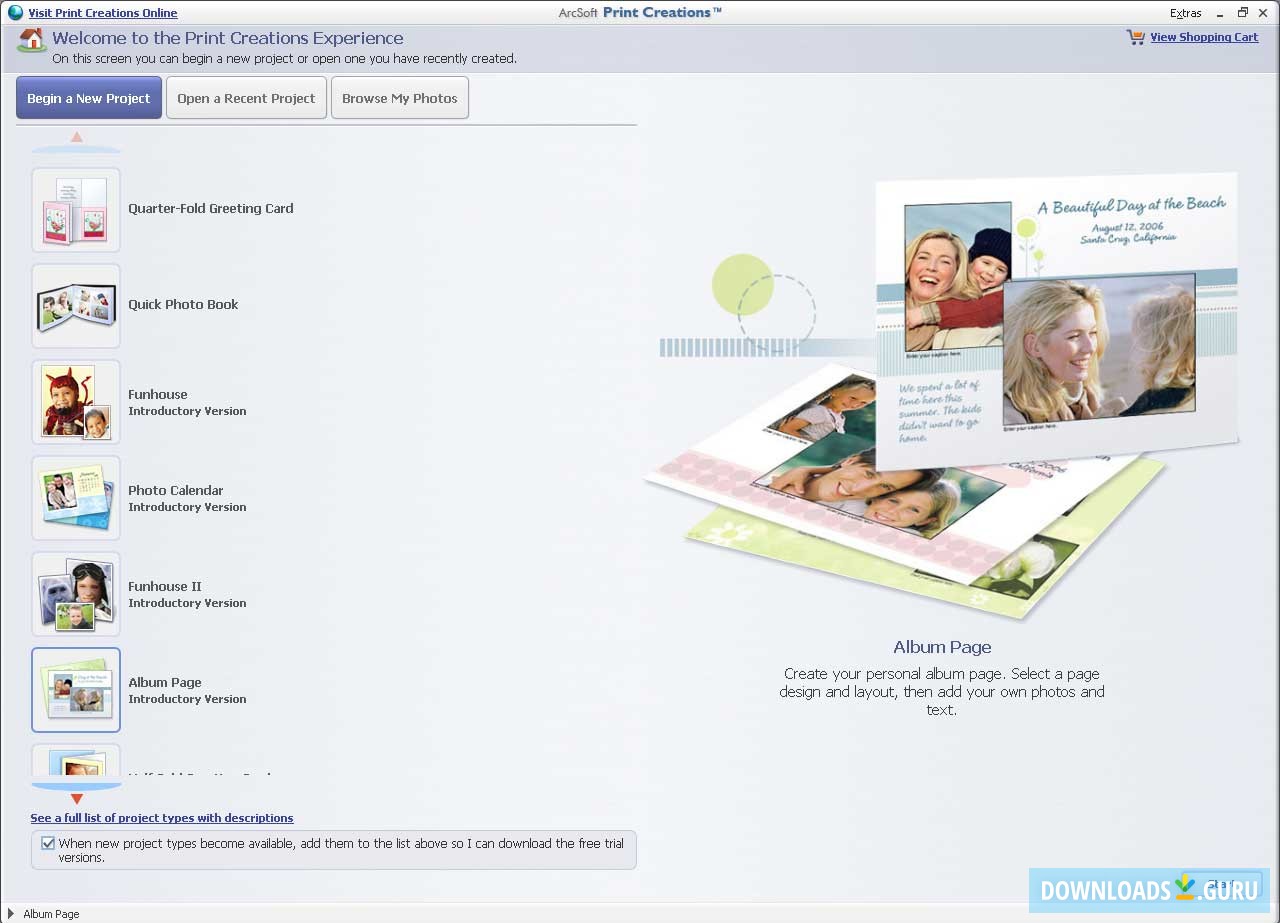This screenshot has width=1280, height=923.
Task: Open the Visit Print Creations Online link
Action: point(103,13)
